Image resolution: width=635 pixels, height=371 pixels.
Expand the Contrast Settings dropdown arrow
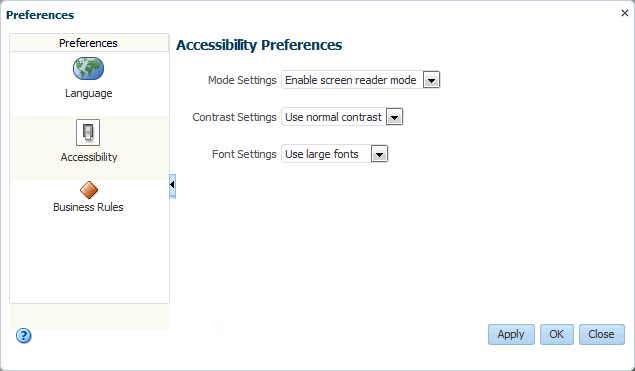(x=394, y=117)
